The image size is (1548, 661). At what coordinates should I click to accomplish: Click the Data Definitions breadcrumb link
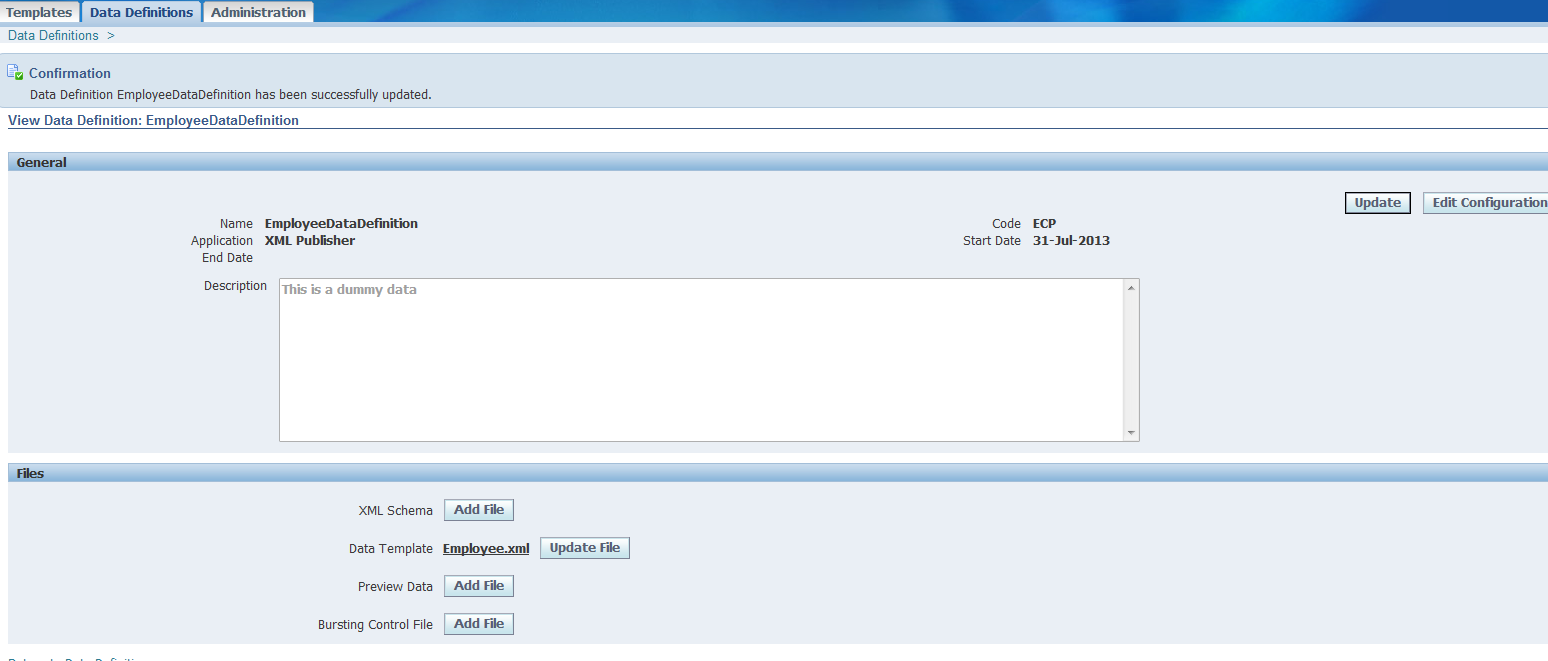coord(52,35)
